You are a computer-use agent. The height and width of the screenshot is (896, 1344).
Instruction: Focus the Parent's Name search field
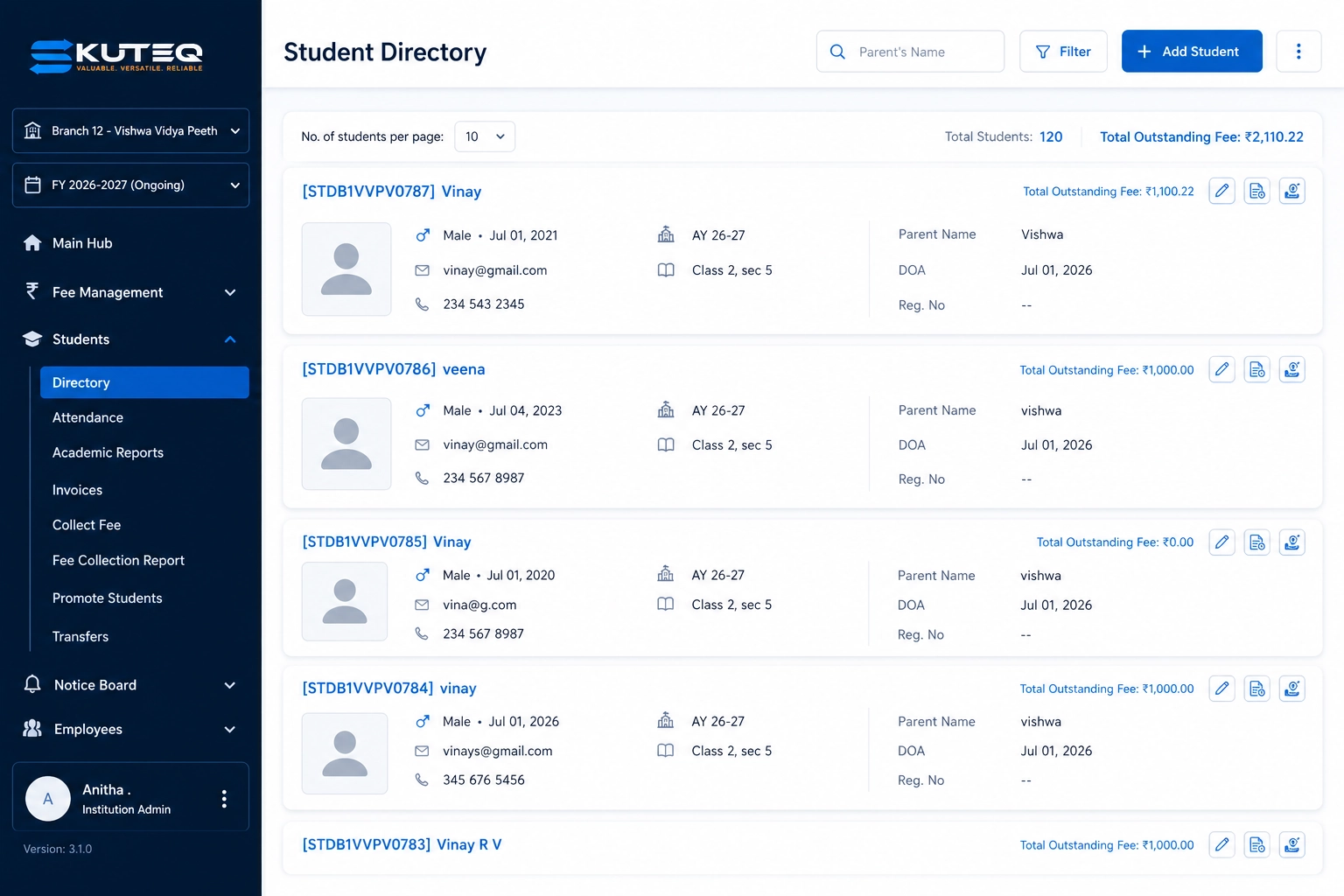910,52
